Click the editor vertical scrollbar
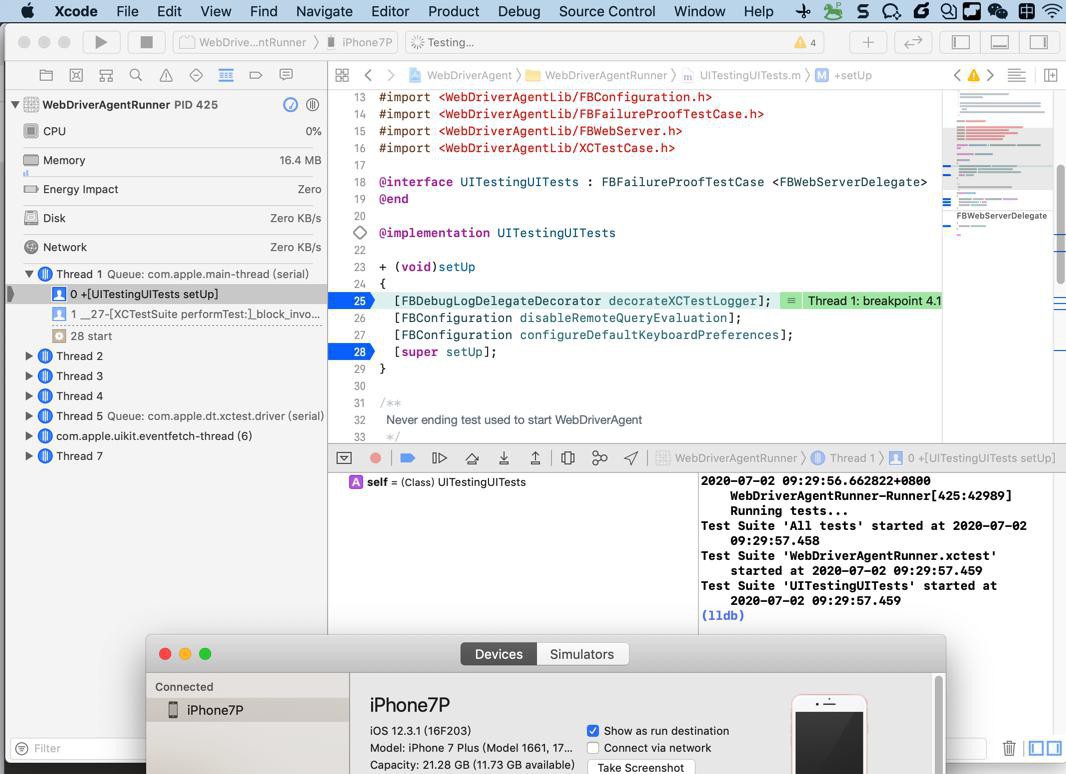The height and width of the screenshot is (774, 1066). tap(1060, 224)
